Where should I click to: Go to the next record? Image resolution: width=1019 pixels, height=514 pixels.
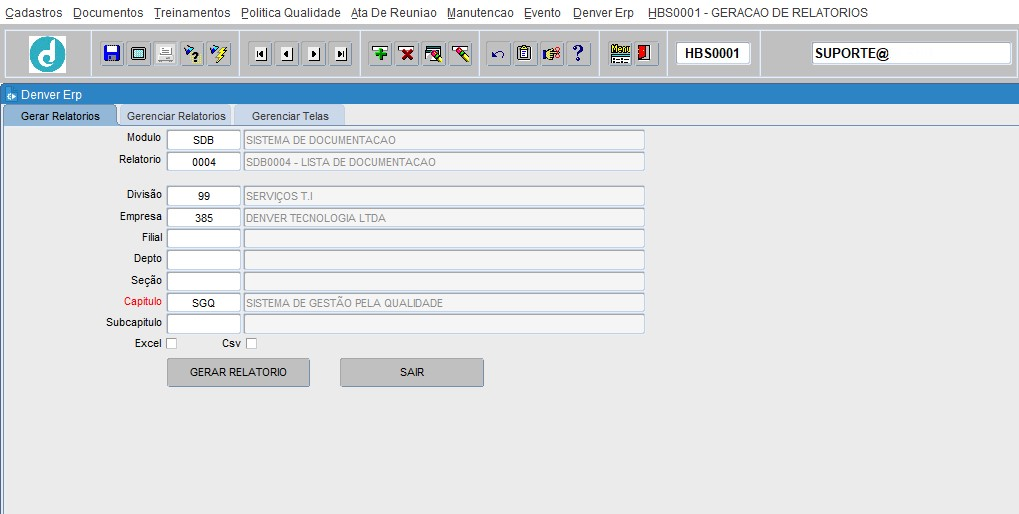pos(314,54)
